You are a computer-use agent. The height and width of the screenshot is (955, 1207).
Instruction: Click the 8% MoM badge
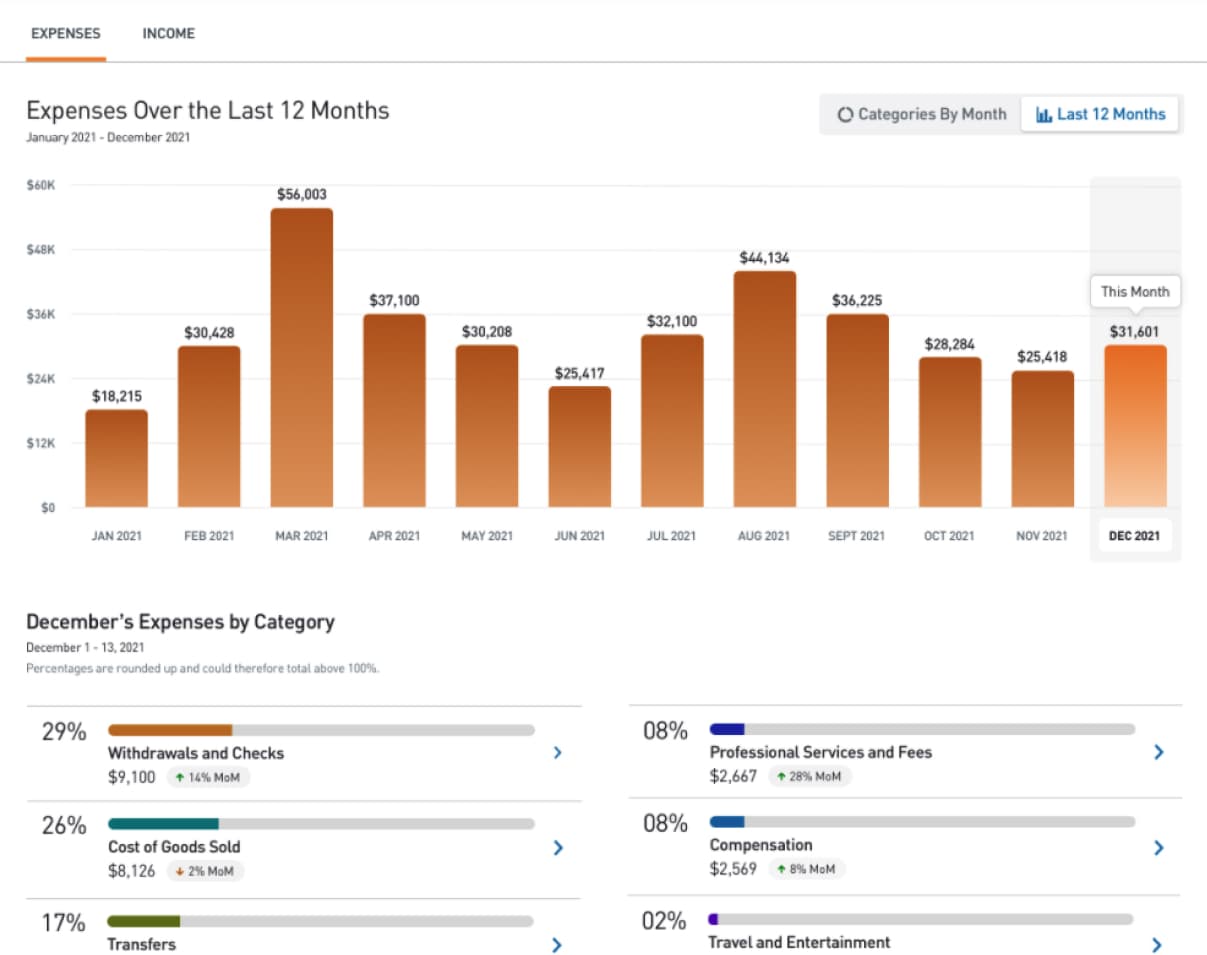tap(806, 869)
